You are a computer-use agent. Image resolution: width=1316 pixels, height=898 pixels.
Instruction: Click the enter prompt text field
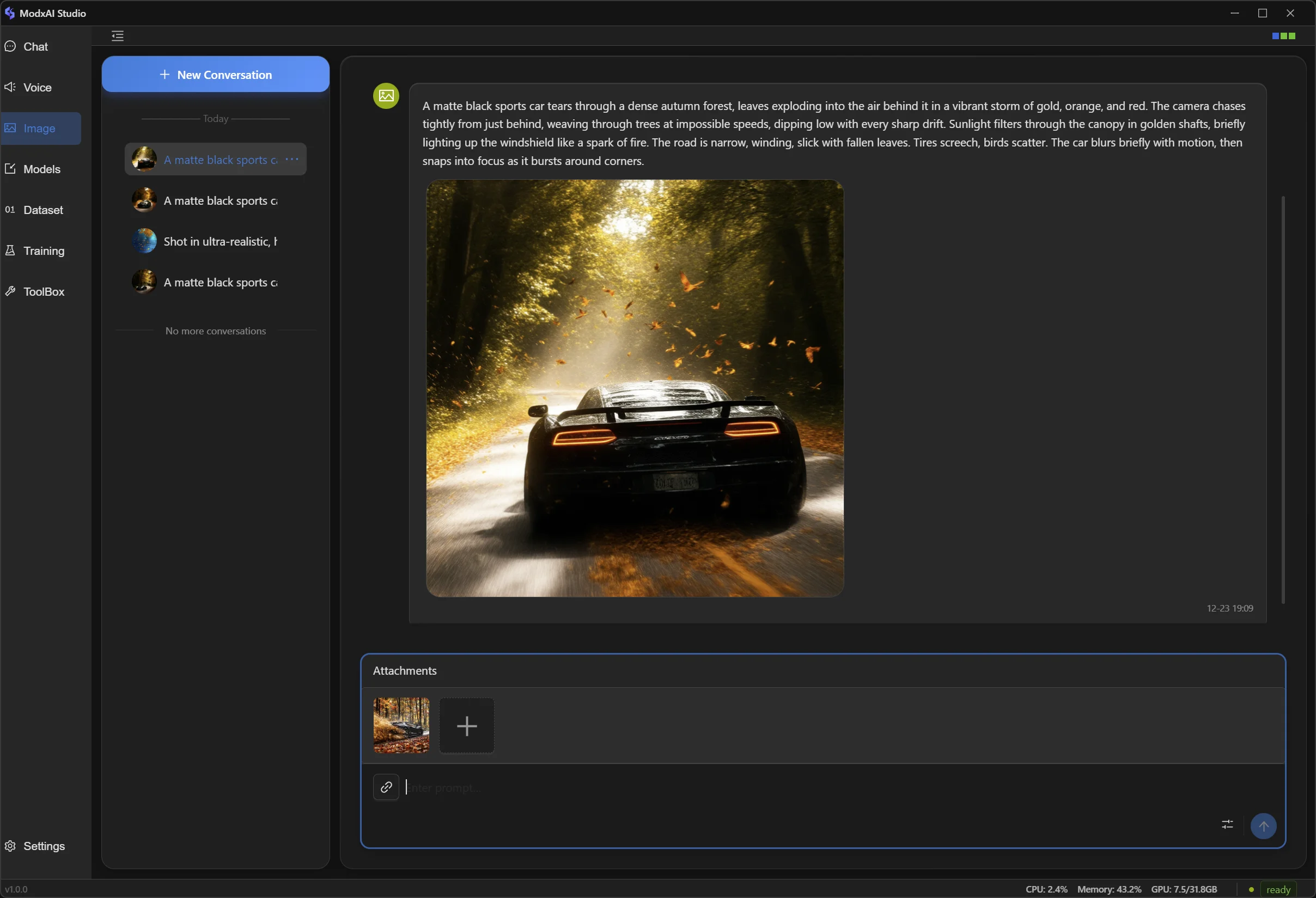(x=793, y=787)
